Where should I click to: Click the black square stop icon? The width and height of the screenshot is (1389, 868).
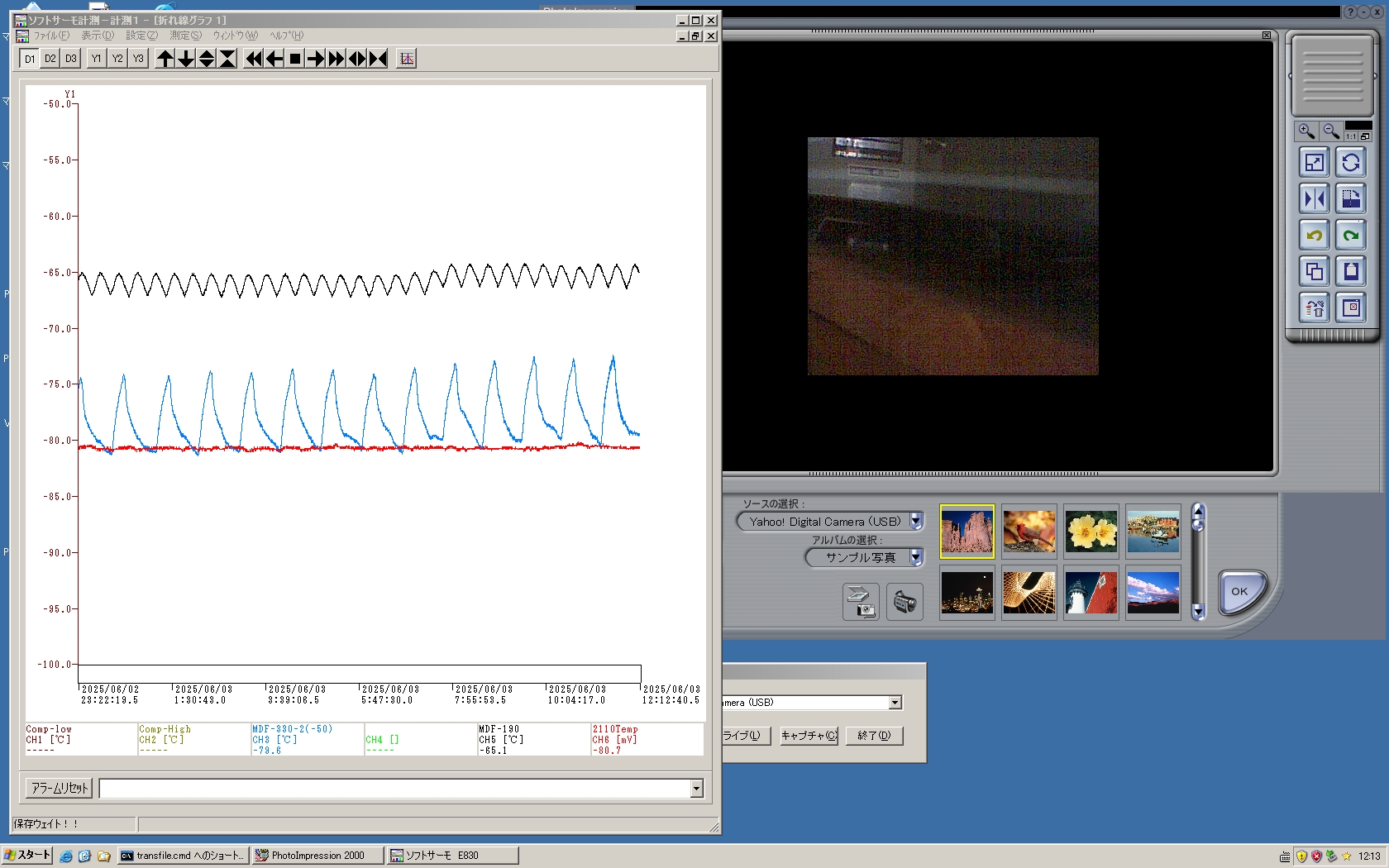295,59
